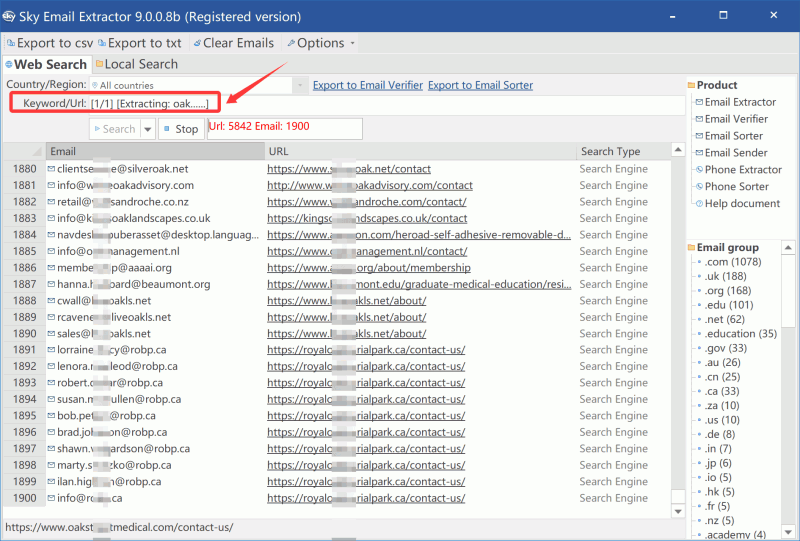Click the envelope icon in row 1890
This screenshot has width=800, height=541.
(x=52, y=334)
